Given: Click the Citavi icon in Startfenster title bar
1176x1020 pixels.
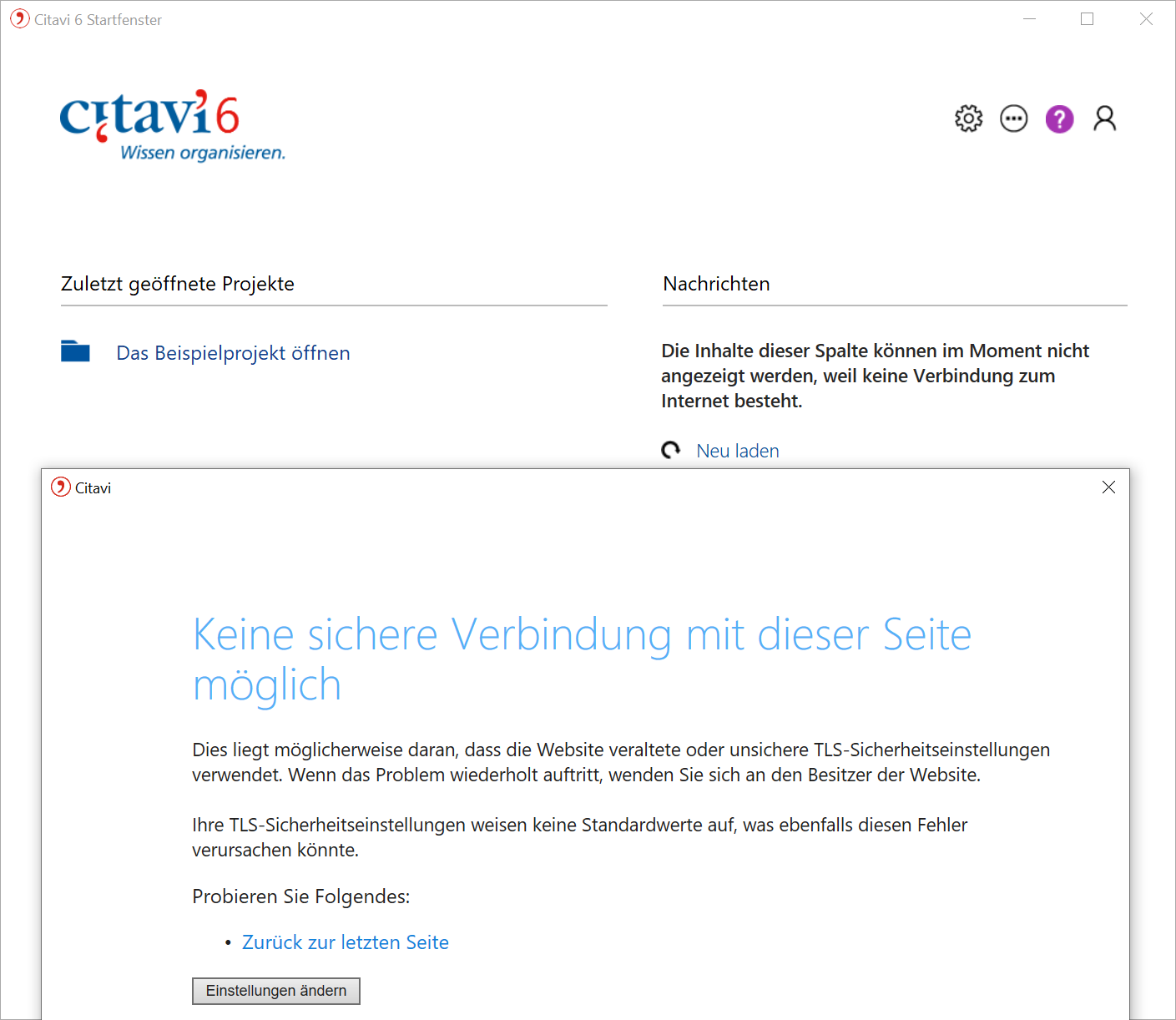Looking at the screenshot, I should coord(20,18).
